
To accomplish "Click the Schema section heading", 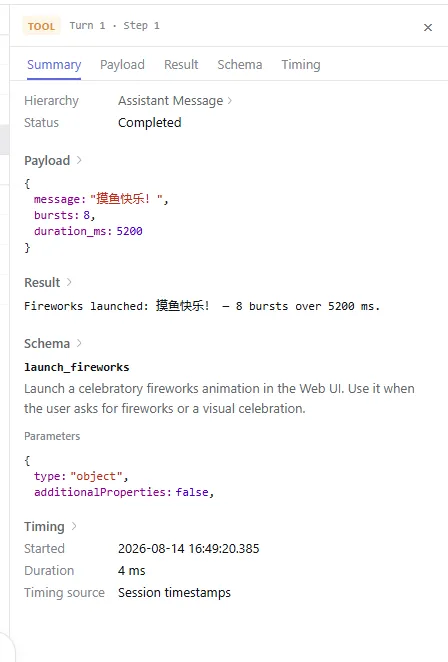I will coord(47,343).
